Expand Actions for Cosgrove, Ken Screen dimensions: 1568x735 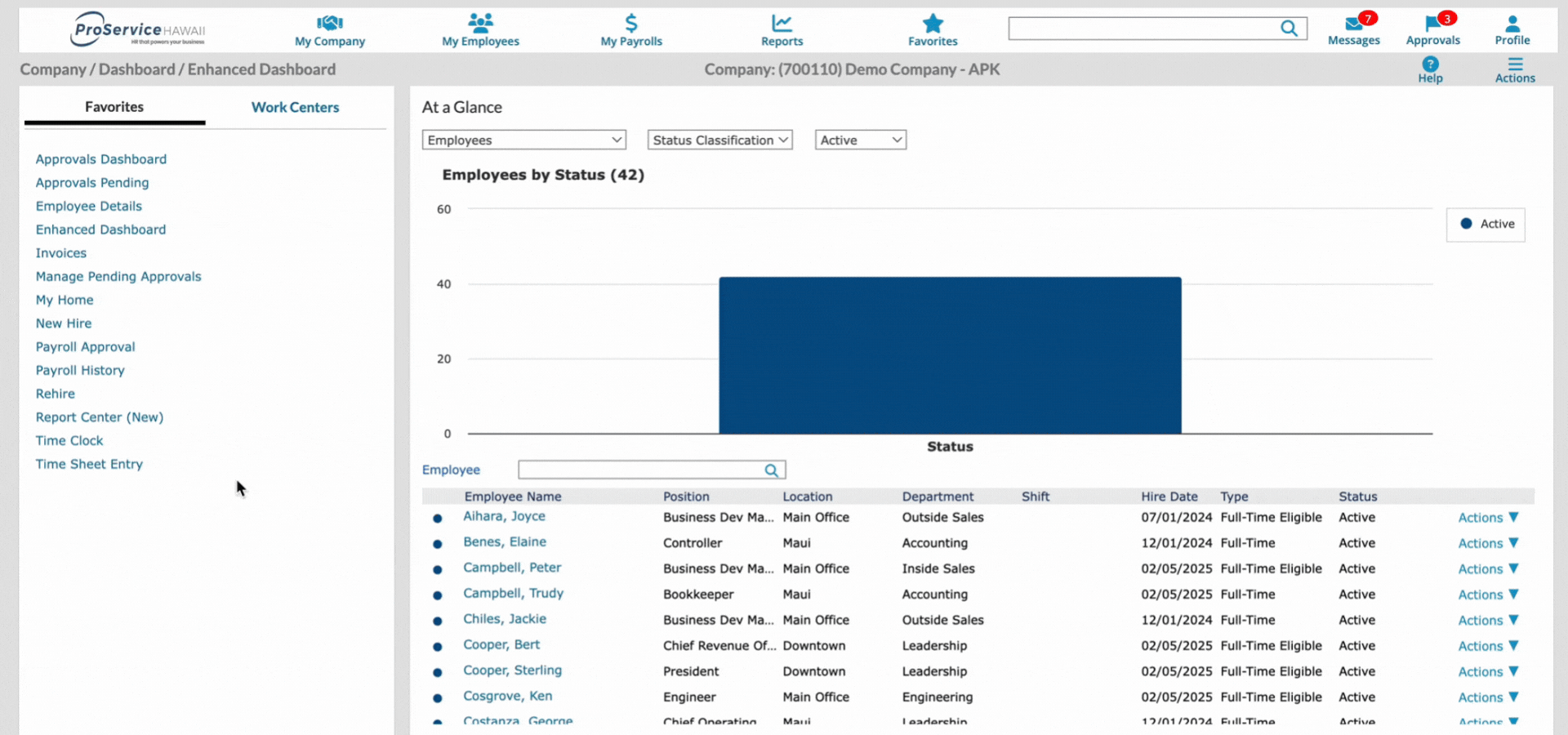tap(1488, 697)
